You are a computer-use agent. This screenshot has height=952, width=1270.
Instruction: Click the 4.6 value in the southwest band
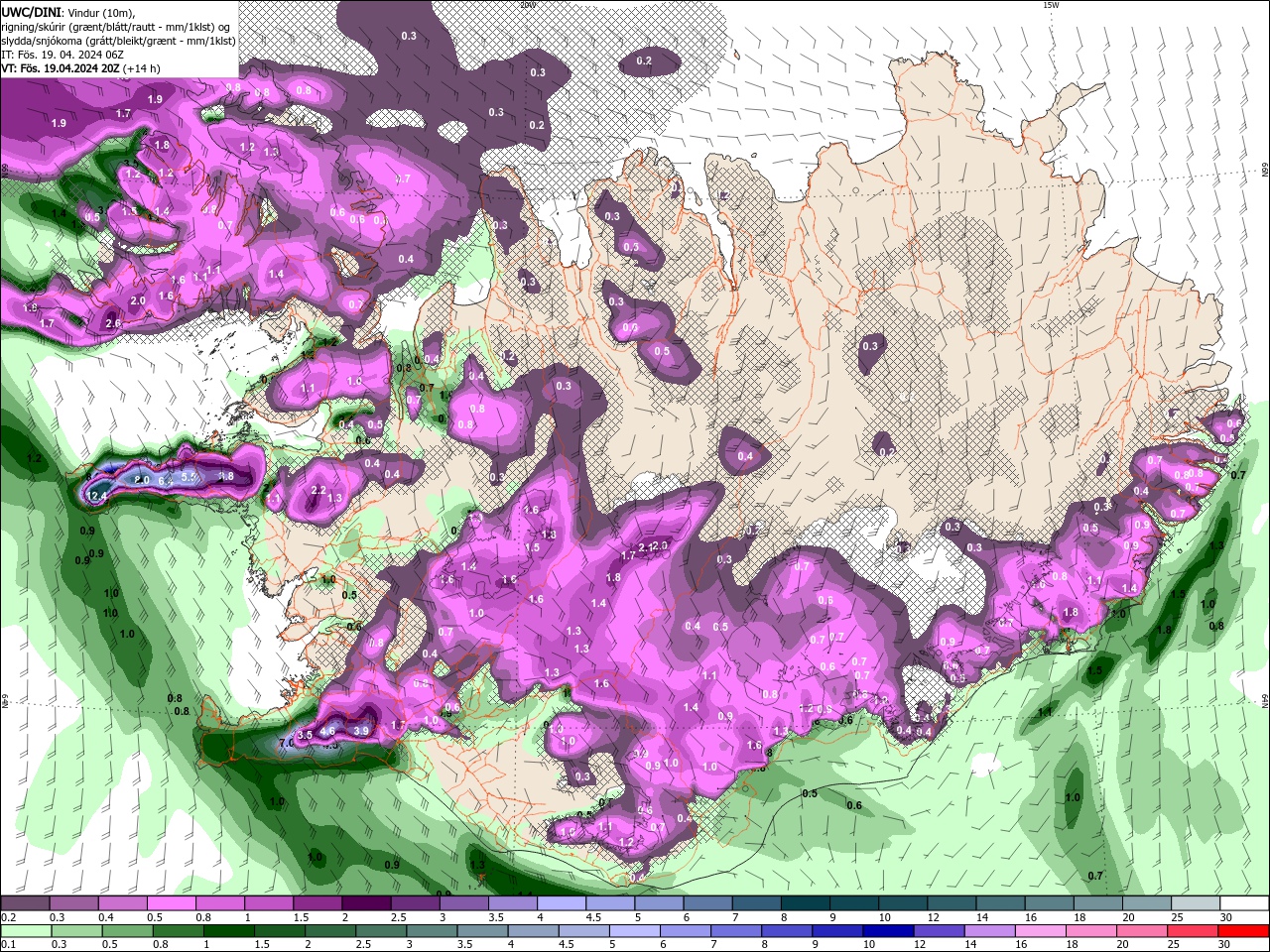329,732
